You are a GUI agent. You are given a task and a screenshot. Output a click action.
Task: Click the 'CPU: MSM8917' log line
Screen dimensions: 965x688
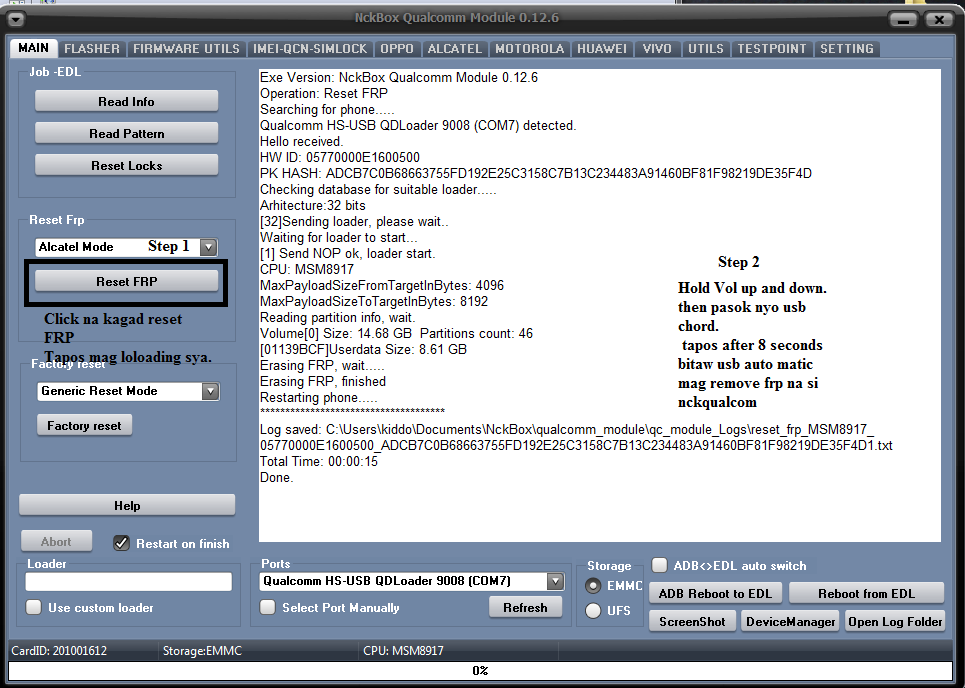point(306,270)
